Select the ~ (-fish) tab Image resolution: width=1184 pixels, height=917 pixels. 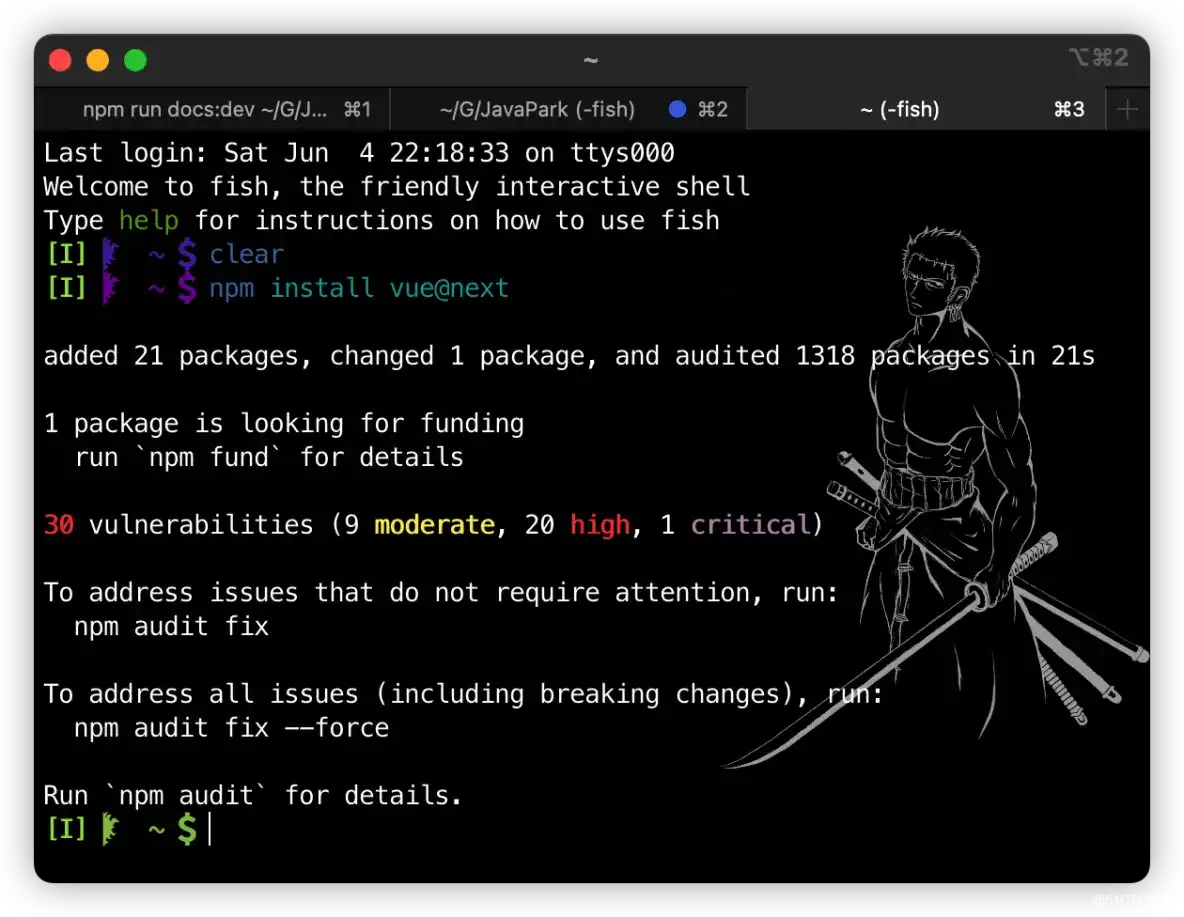(926, 110)
